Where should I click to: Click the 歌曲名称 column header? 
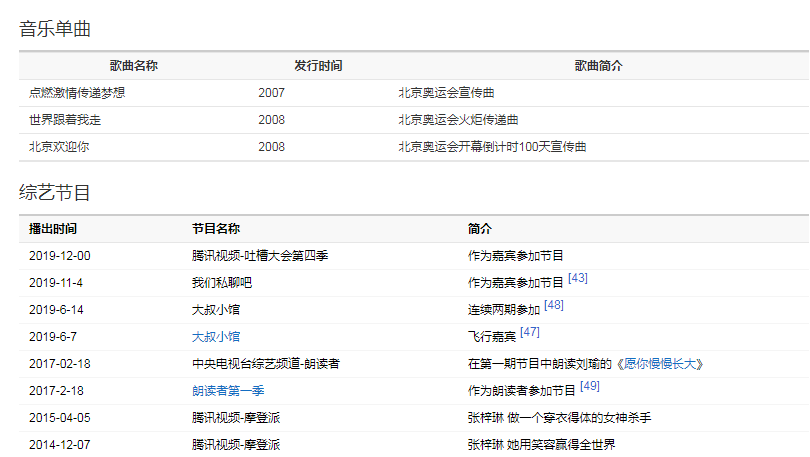tap(133, 66)
